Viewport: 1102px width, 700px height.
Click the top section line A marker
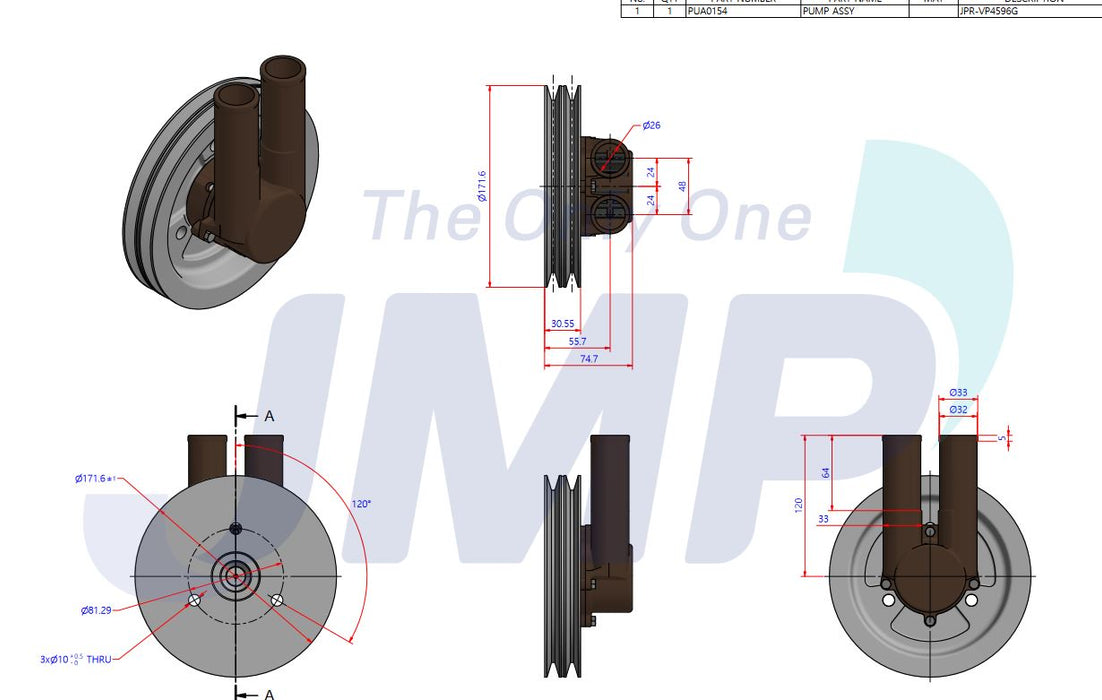pyautogui.click(x=268, y=416)
